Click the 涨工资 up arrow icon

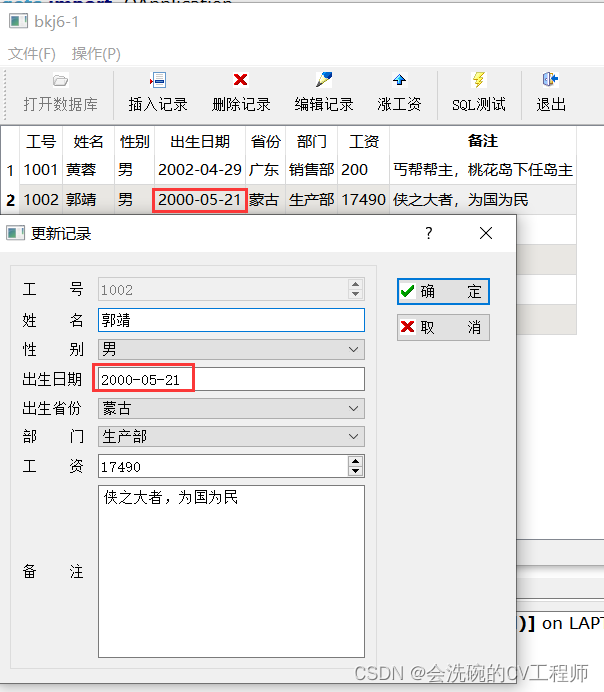tap(399, 79)
